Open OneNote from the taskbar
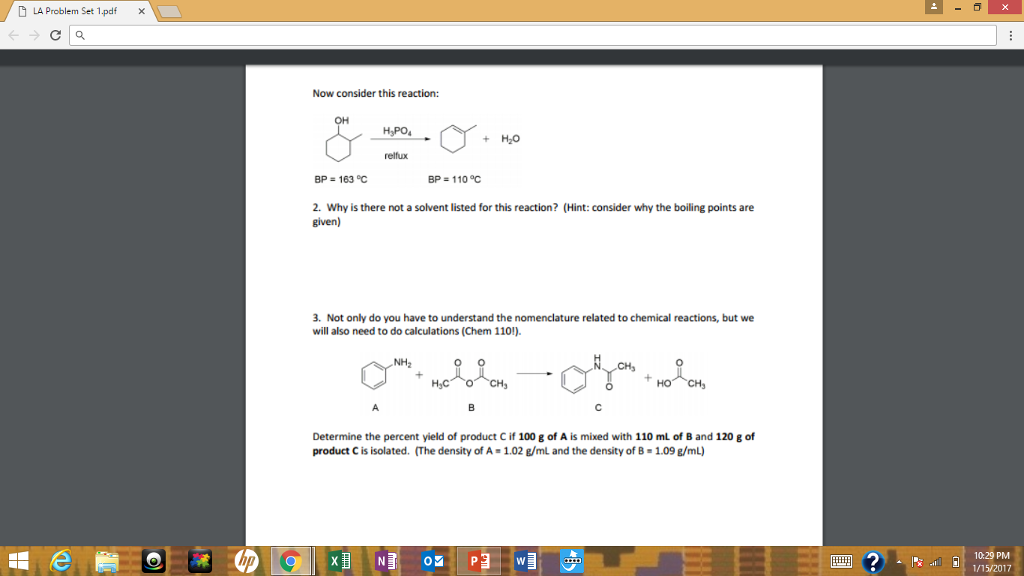1024x576 pixels. point(384,561)
